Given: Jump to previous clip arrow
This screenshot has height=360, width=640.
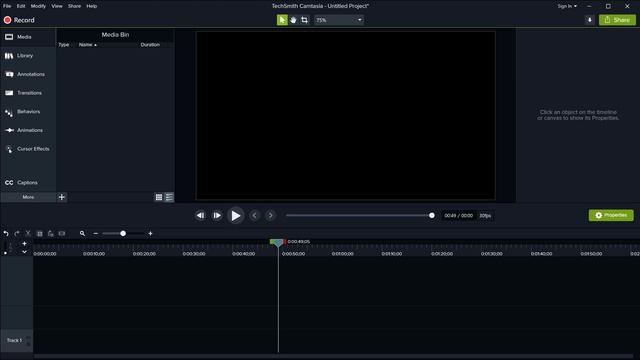Looking at the screenshot, I should pyautogui.click(x=254, y=216).
